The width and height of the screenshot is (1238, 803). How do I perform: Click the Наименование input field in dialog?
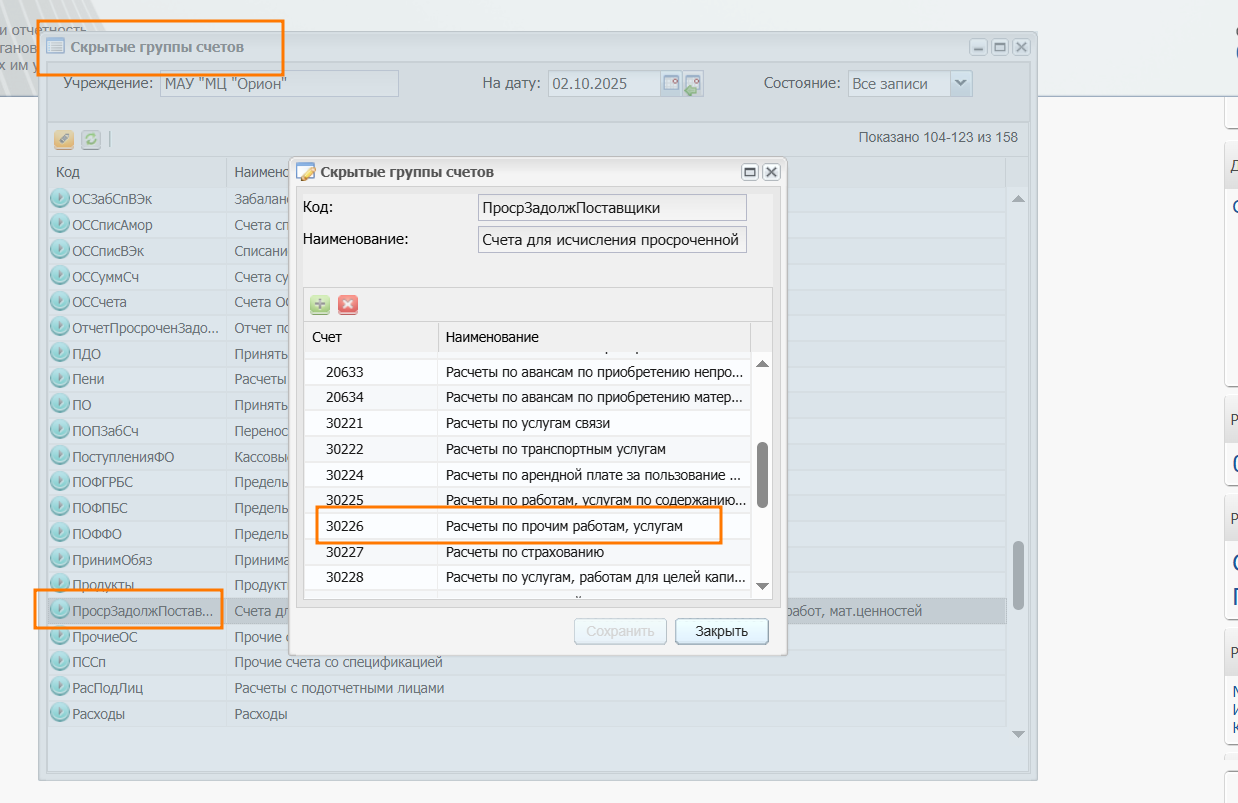[x=612, y=240]
